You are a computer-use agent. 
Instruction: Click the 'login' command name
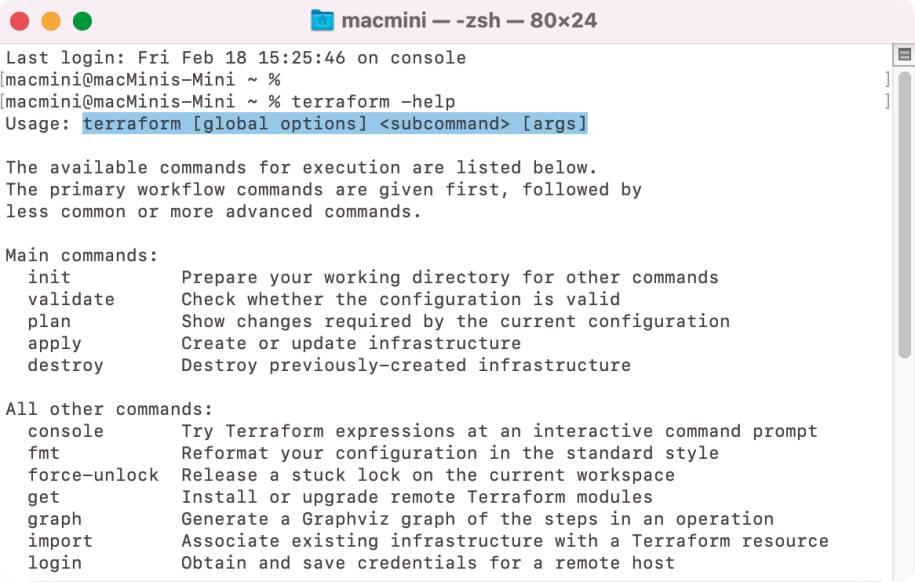[x=55, y=563]
